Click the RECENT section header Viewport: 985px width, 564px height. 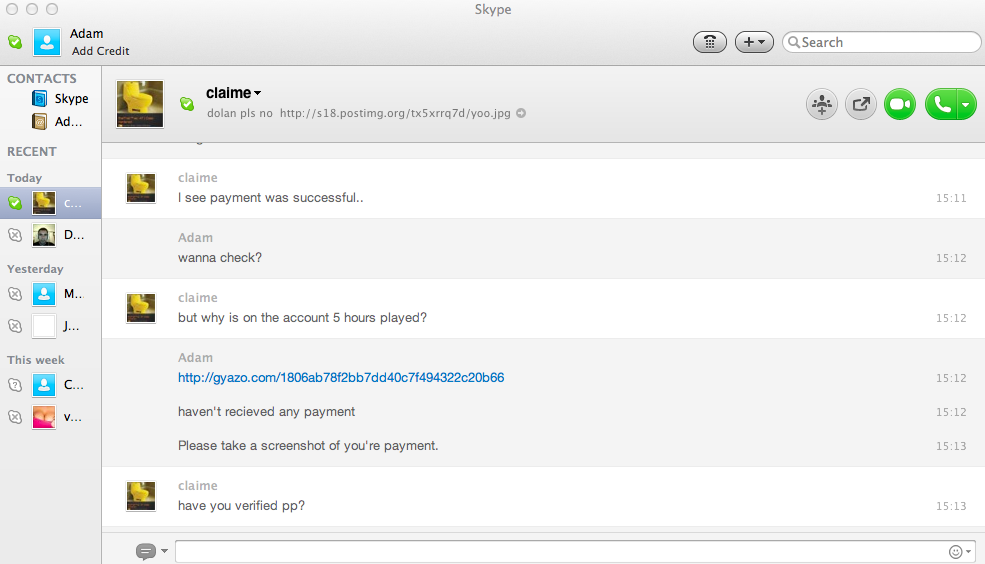click(x=31, y=151)
